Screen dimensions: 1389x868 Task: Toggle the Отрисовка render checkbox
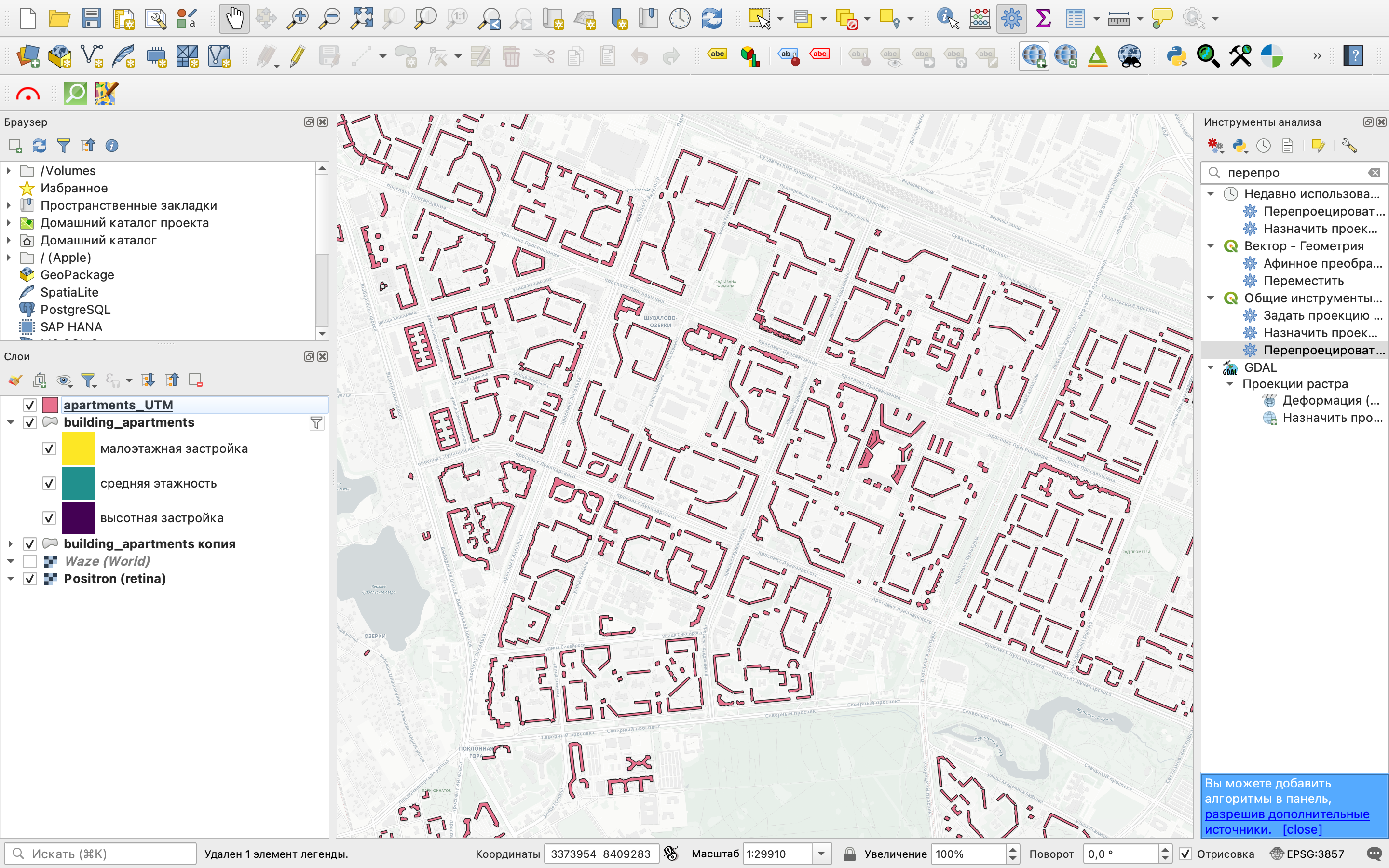tap(1185, 854)
